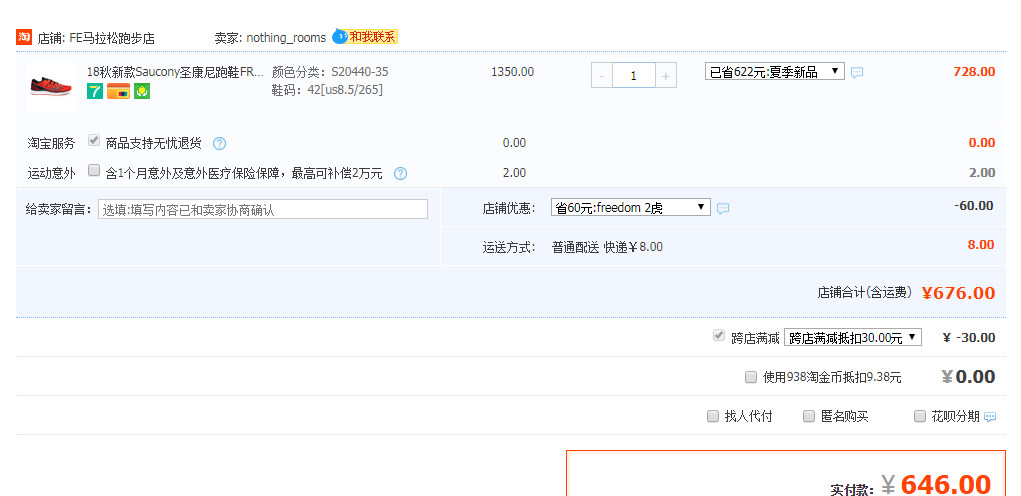Screen dimensions: 1021x496
Task: Click the orange Taobao shop icon
Action: [24, 37]
